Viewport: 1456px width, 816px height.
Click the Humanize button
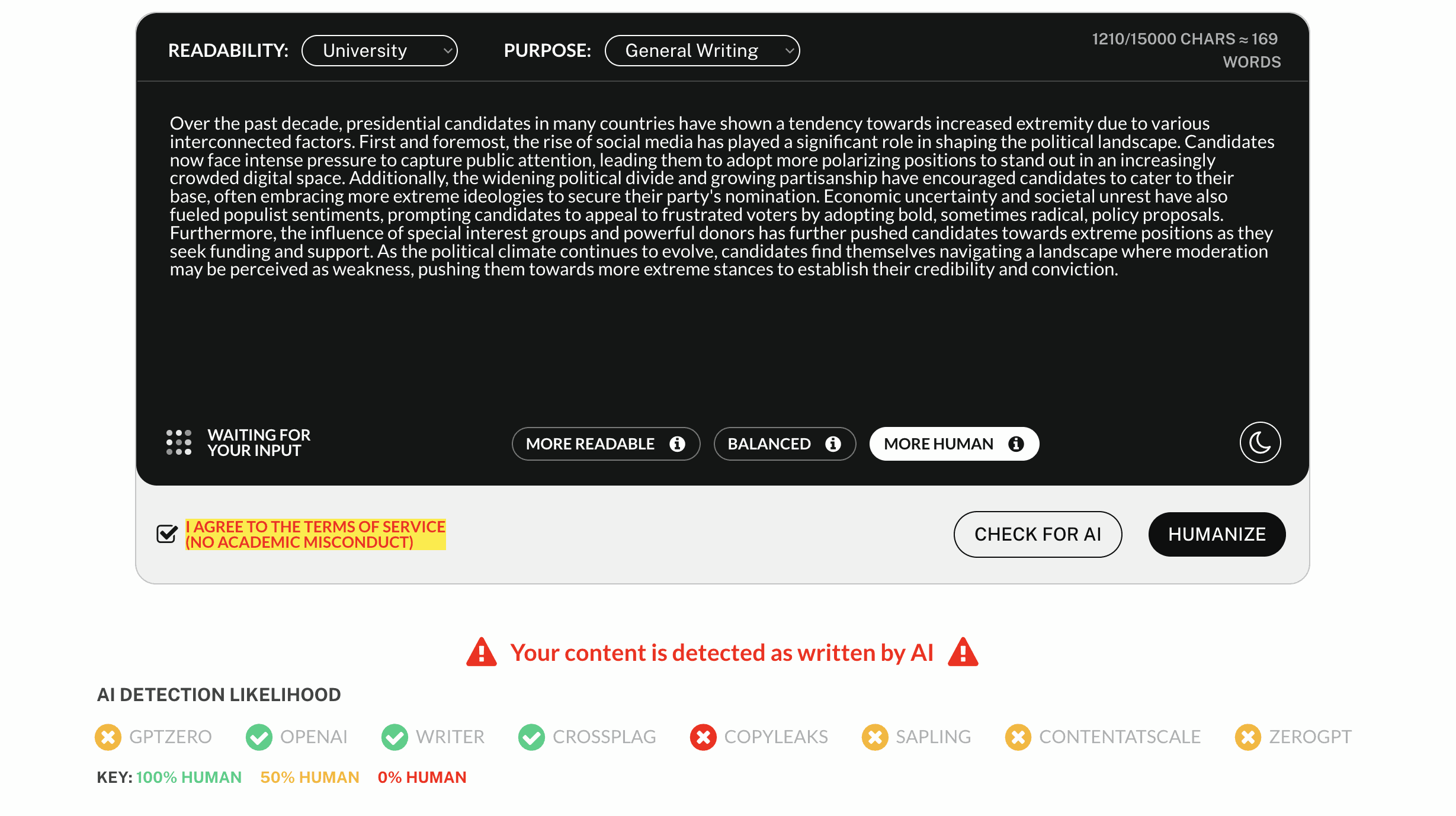(x=1217, y=534)
